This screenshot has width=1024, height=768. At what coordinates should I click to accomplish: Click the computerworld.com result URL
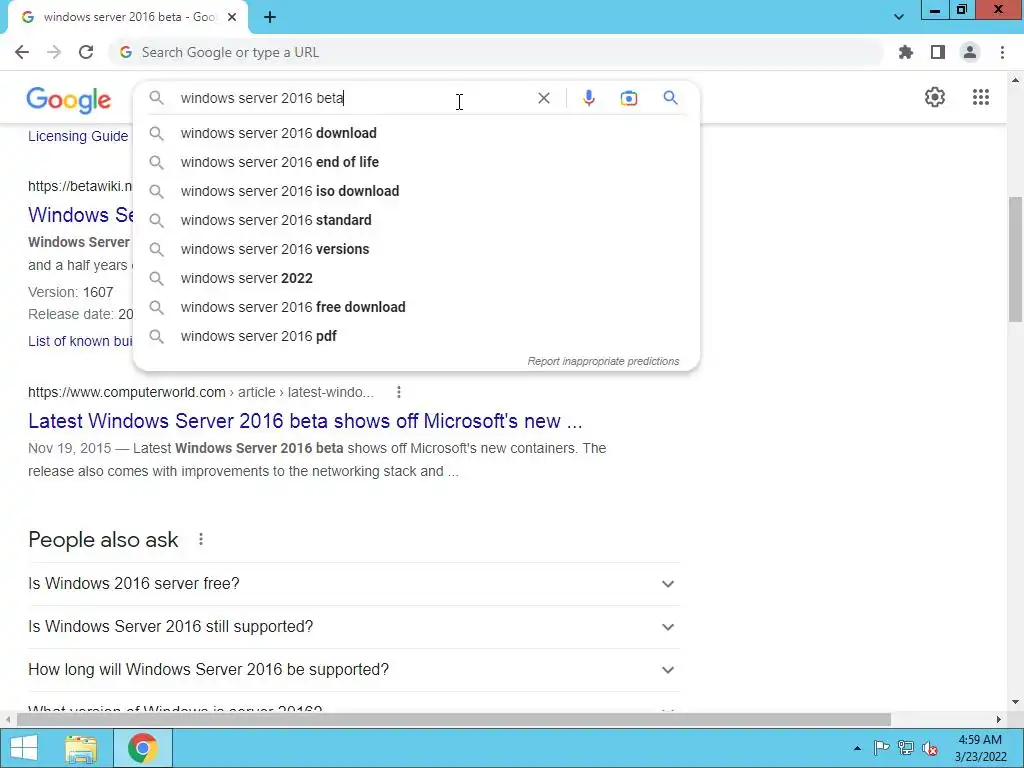[x=200, y=392]
